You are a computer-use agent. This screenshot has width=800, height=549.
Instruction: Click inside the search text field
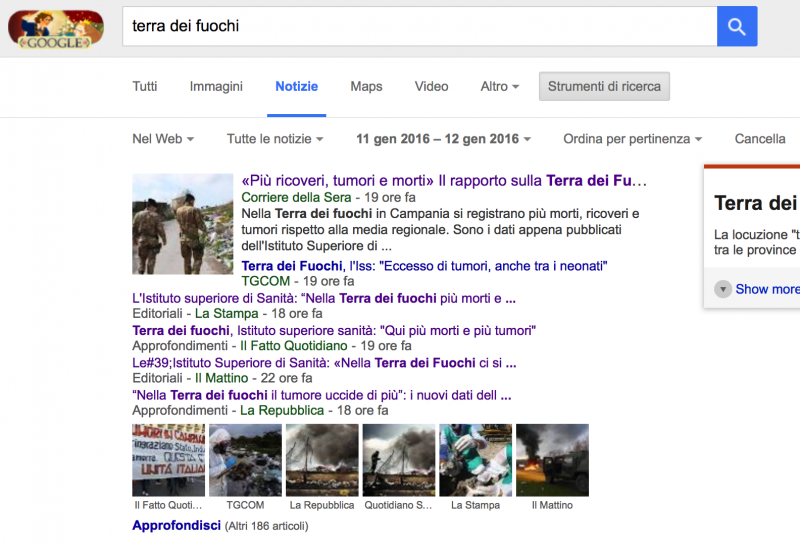[420, 27]
